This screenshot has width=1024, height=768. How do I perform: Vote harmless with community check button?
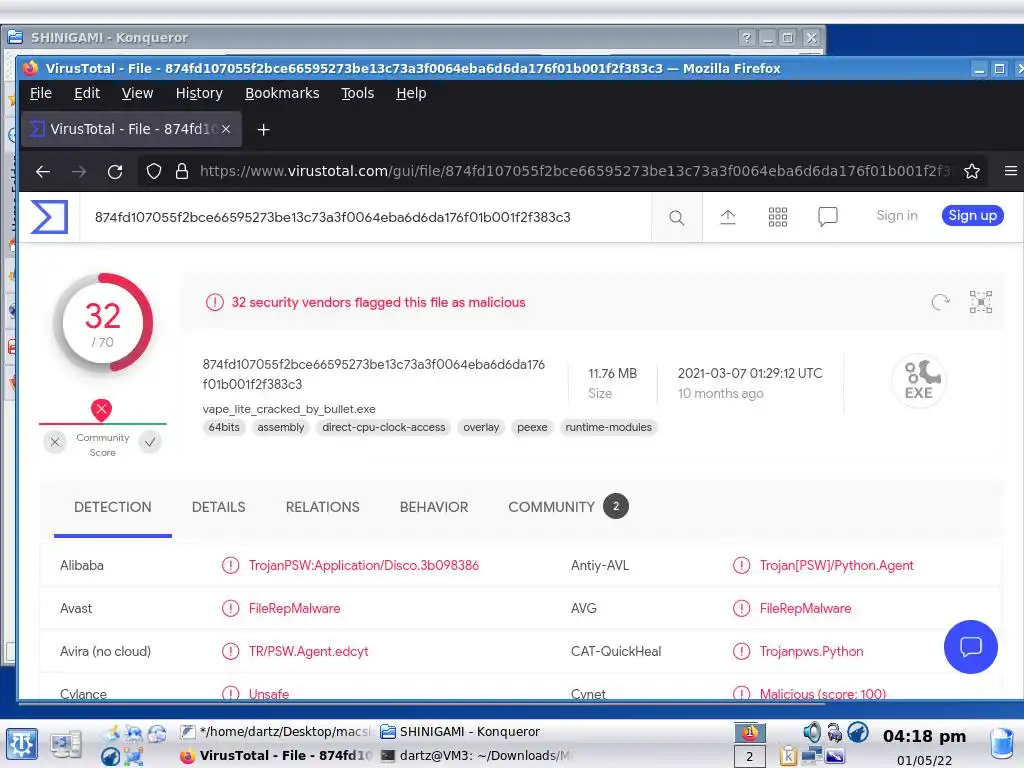click(150, 442)
